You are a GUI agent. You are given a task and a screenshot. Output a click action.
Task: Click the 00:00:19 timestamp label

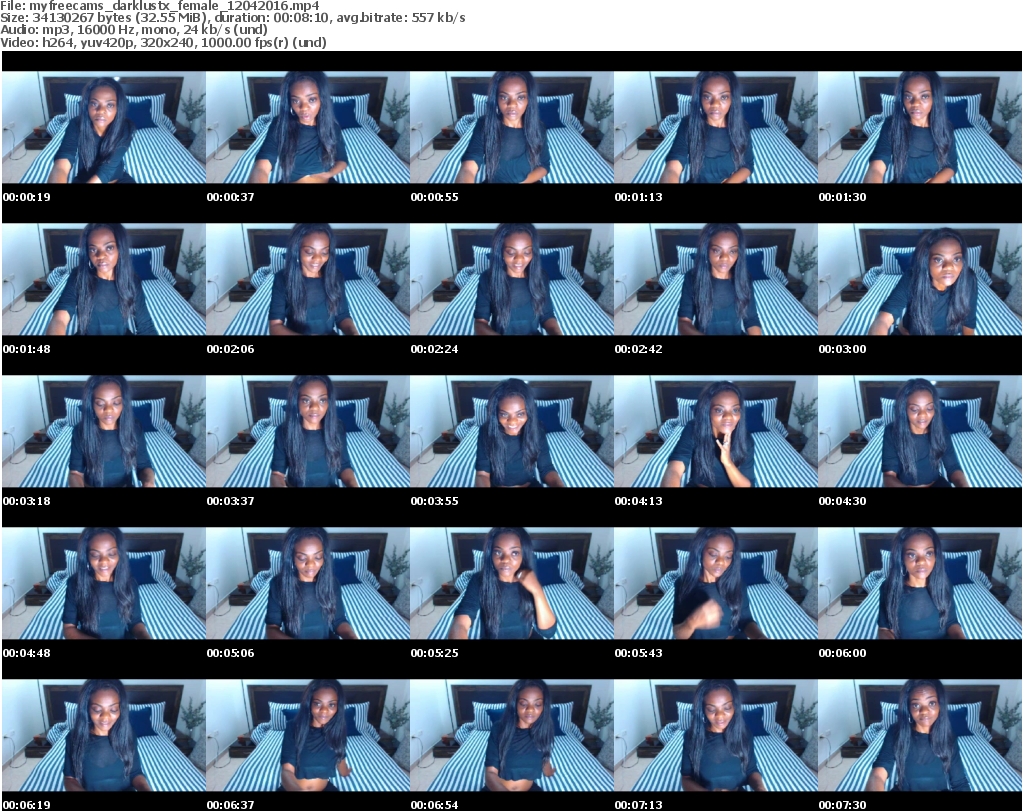point(27,197)
